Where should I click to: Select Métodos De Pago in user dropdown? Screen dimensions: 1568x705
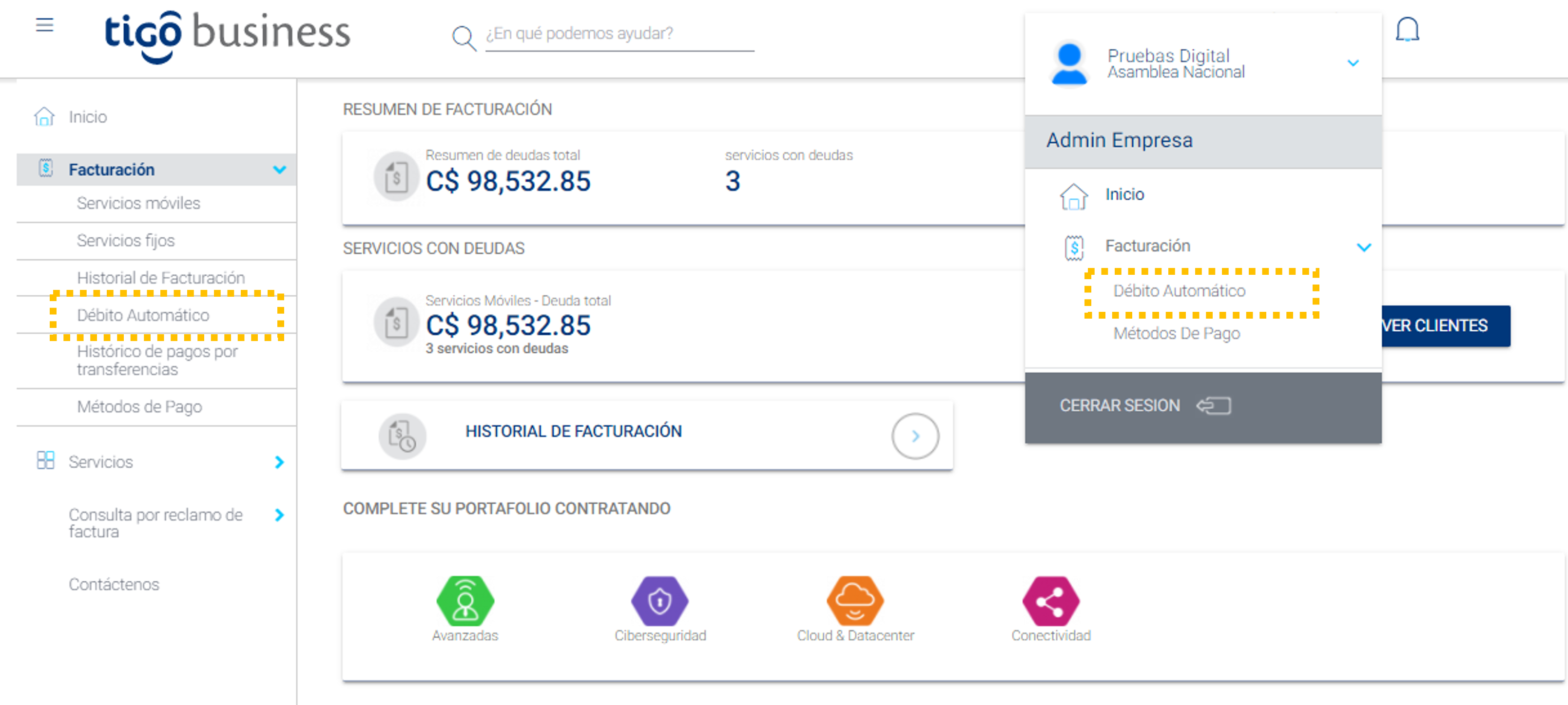pos(1176,333)
